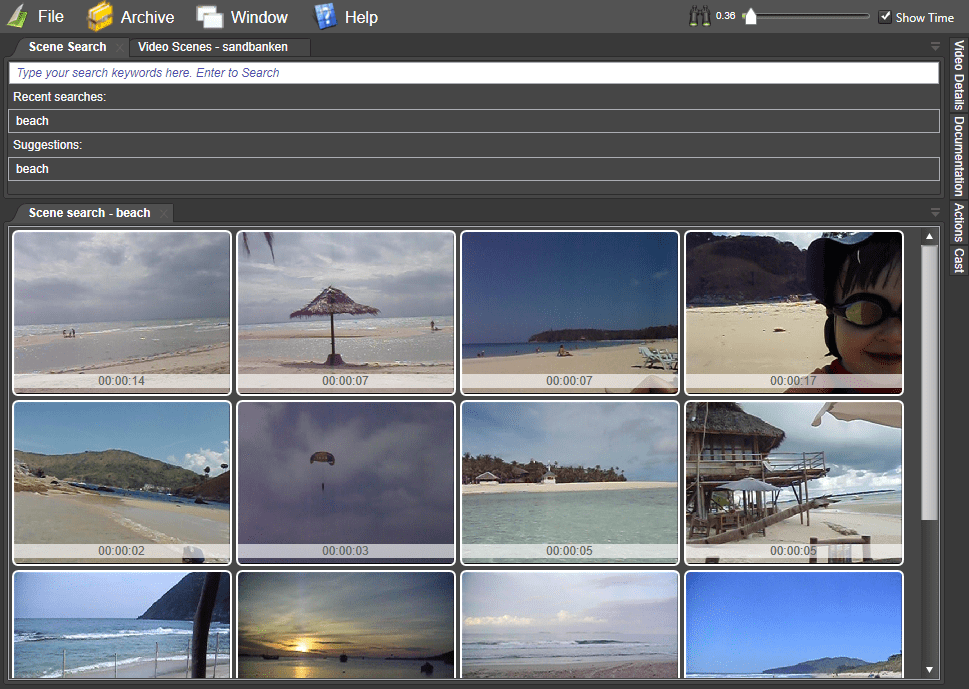This screenshot has width=969, height=689.
Task: Open the Cast side panel
Action: [958, 260]
